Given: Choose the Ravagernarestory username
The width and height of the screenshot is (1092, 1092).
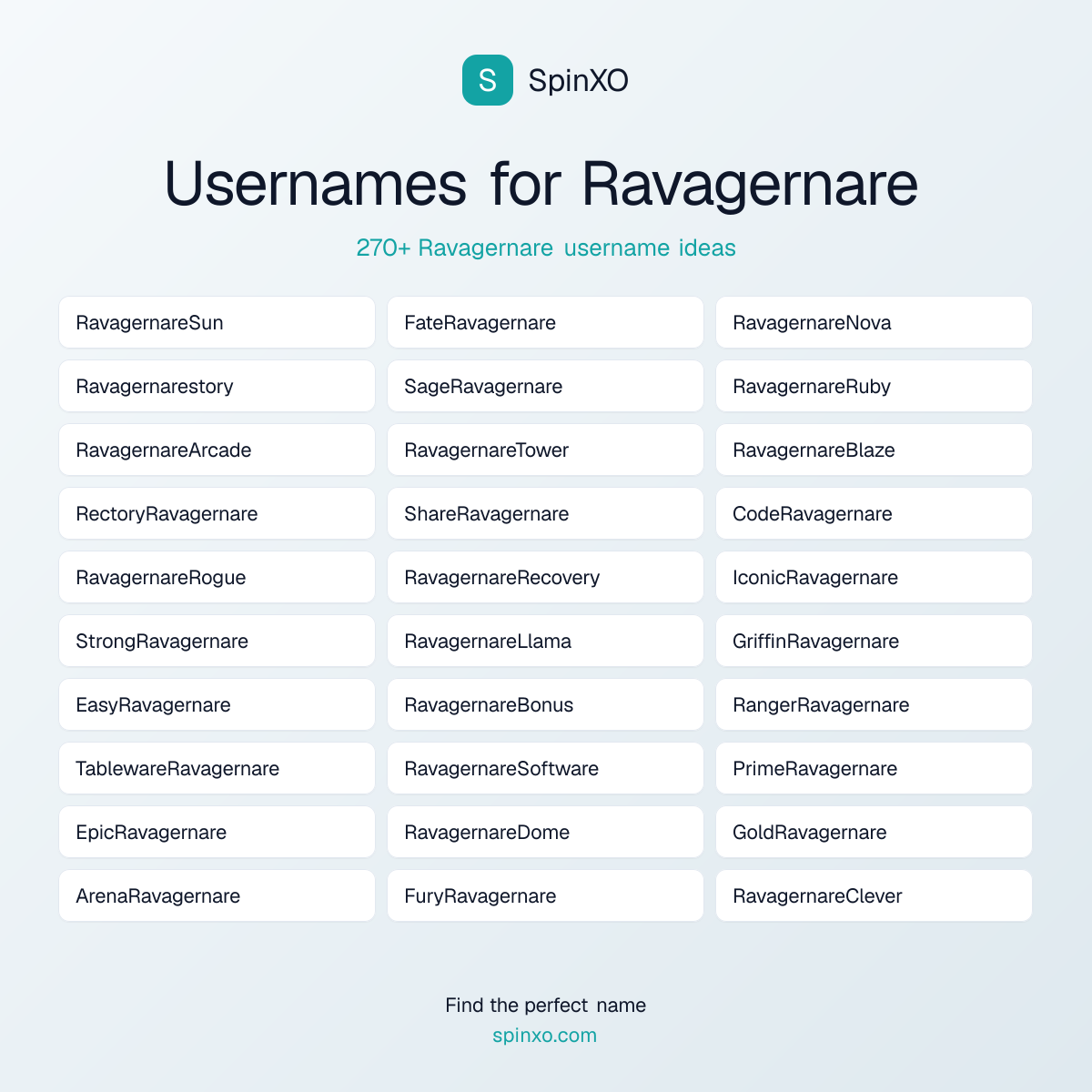Looking at the screenshot, I should point(217,386).
